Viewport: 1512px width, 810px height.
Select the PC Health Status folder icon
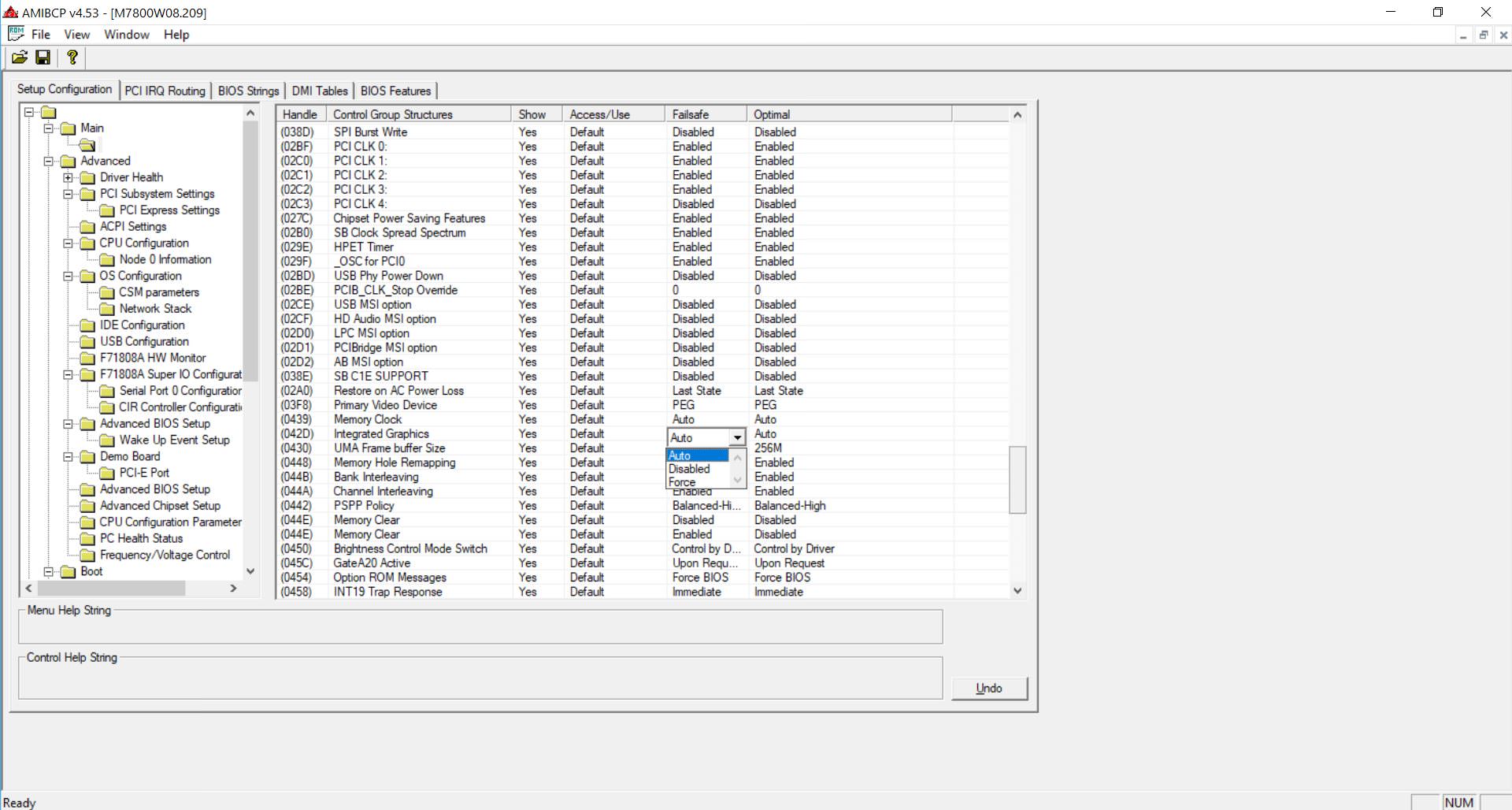tap(88, 539)
